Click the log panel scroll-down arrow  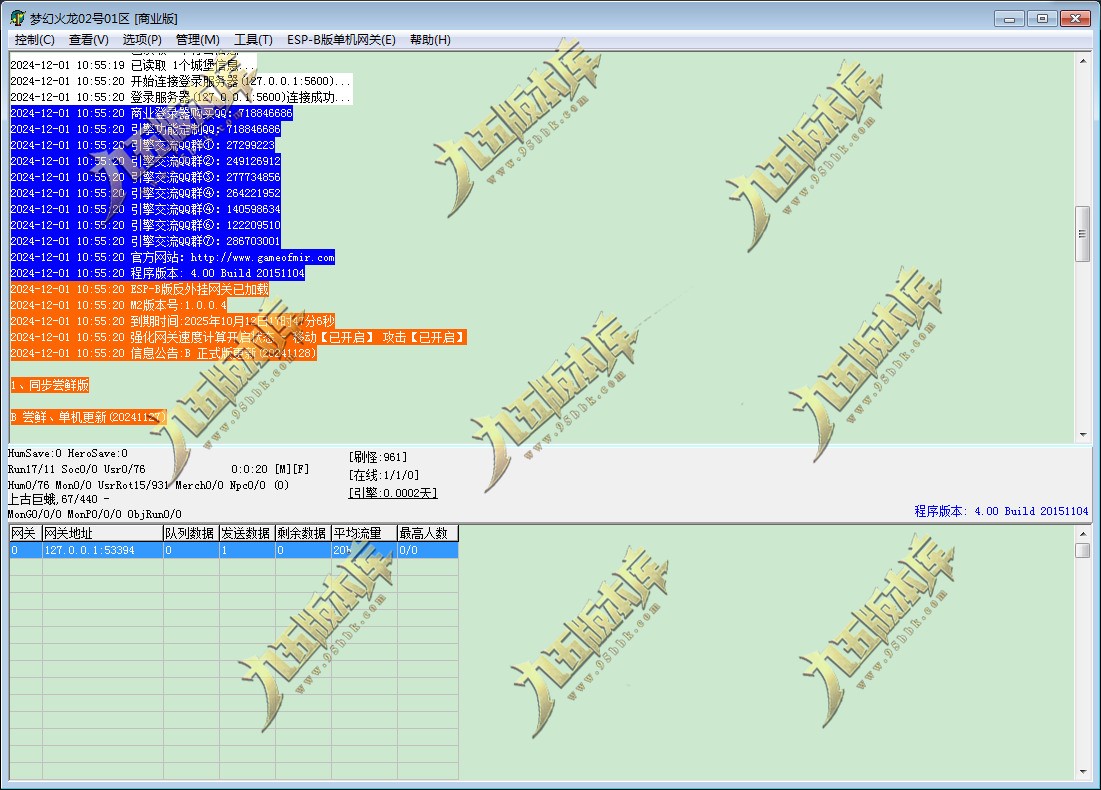click(x=1083, y=435)
